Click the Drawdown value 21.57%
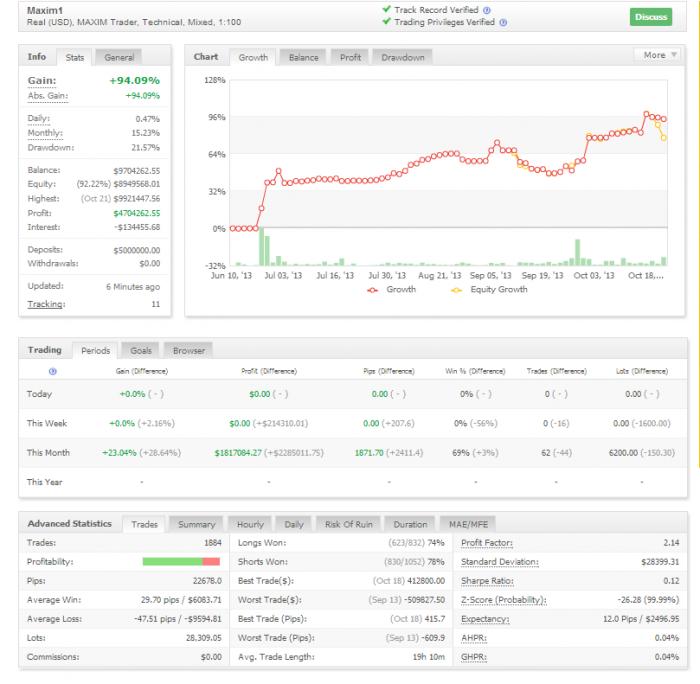This screenshot has width=700, height=684. pyautogui.click(x=146, y=148)
